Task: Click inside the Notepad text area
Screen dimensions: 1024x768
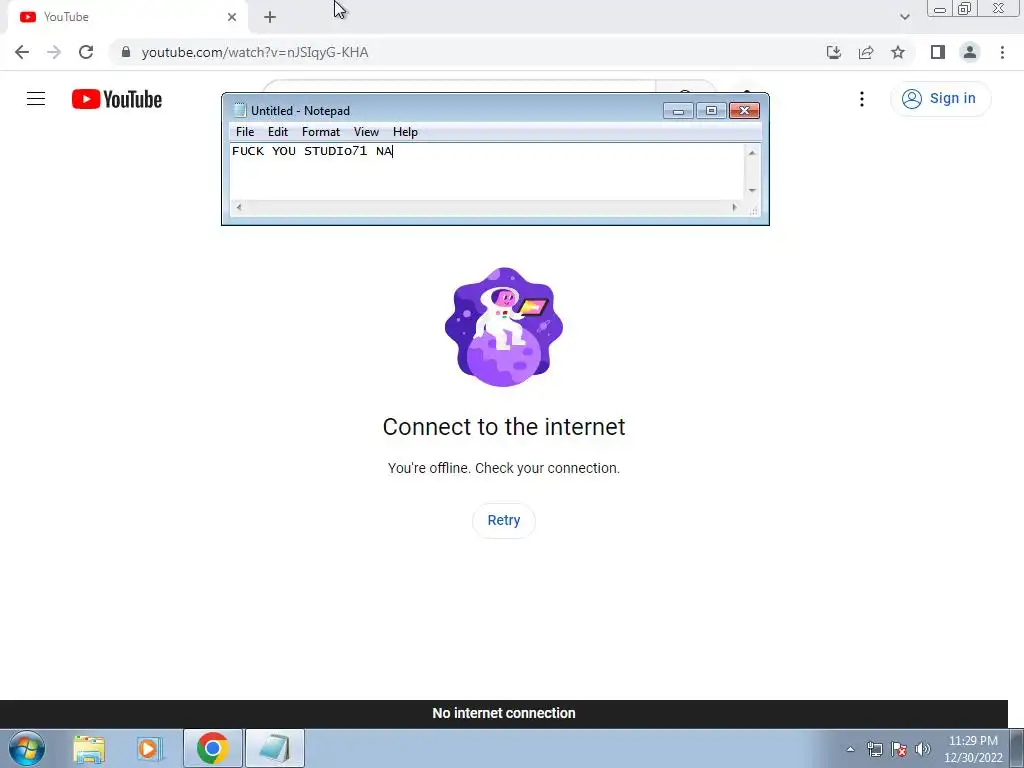Action: (487, 172)
